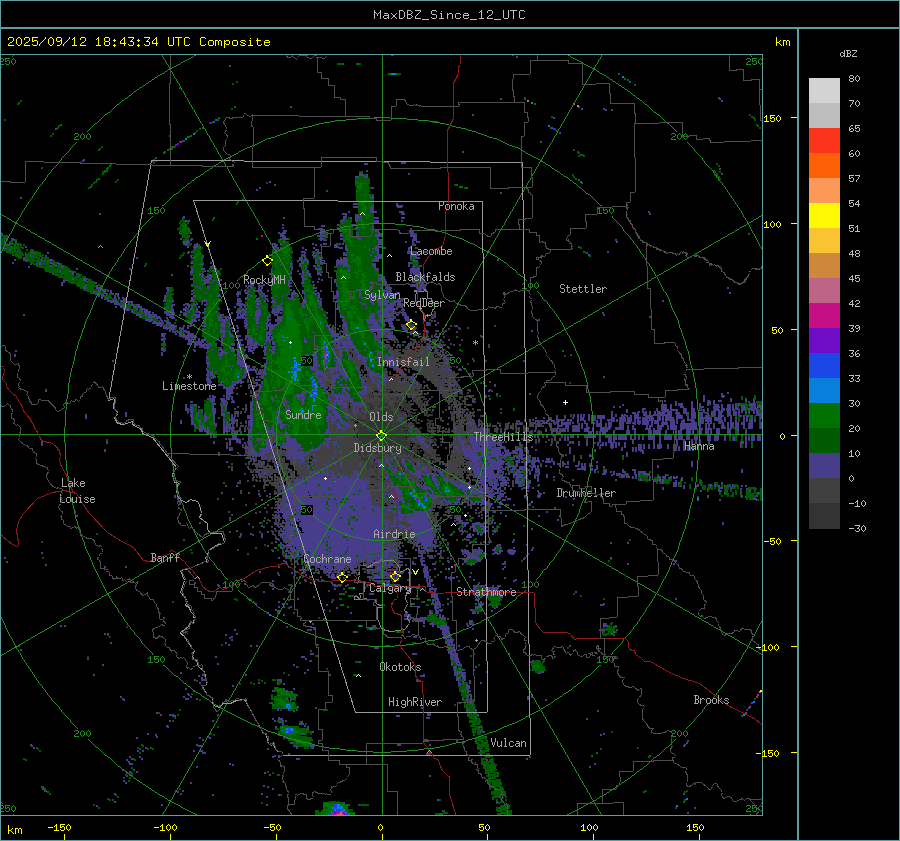900x841 pixels.
Task: Select the dark gray -30 to -10 legend swatch
Action: tap(824, 516)
